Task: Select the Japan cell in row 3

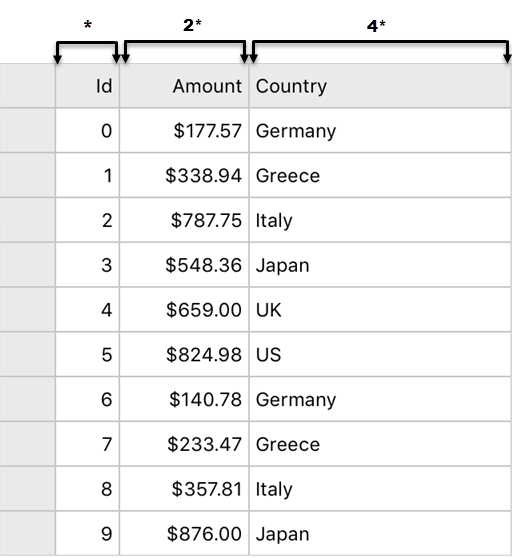Action: click(x=380, y=265)
